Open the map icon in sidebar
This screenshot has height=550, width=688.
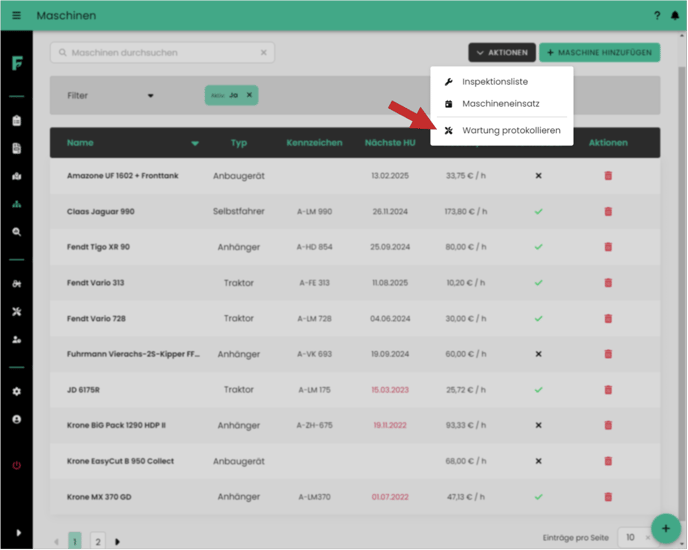click(x=17, y=176)
